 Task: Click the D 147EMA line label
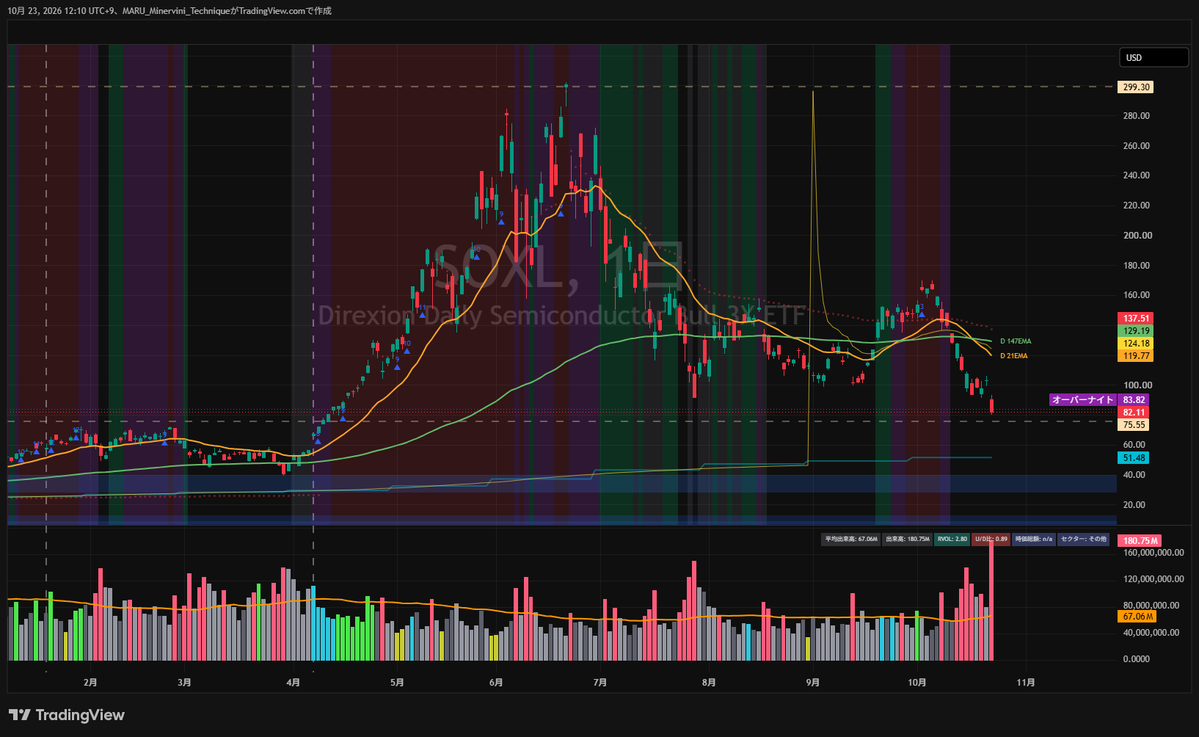[1015, 341]
